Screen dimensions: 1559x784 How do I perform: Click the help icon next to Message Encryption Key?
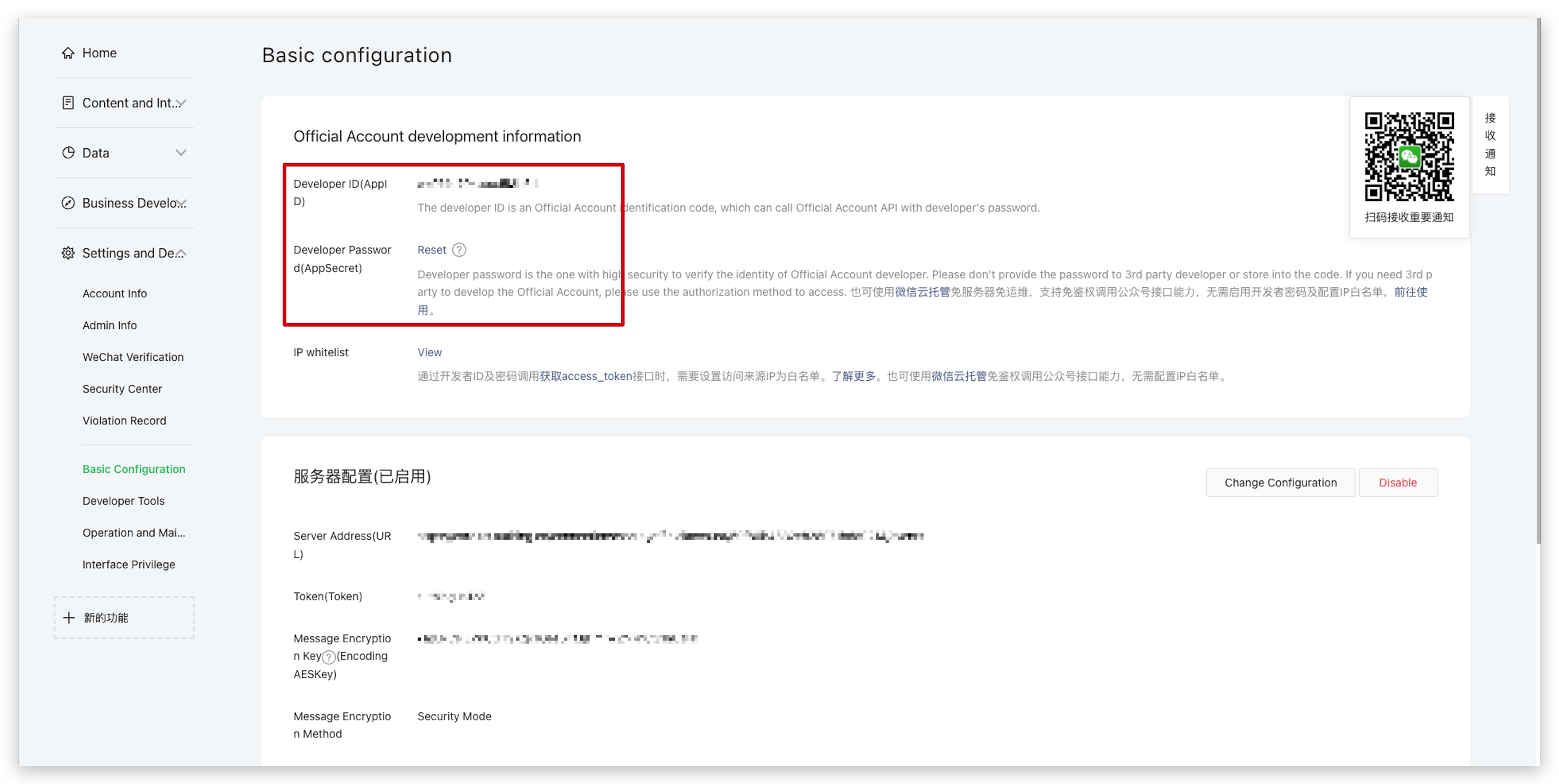coord(328,657)
